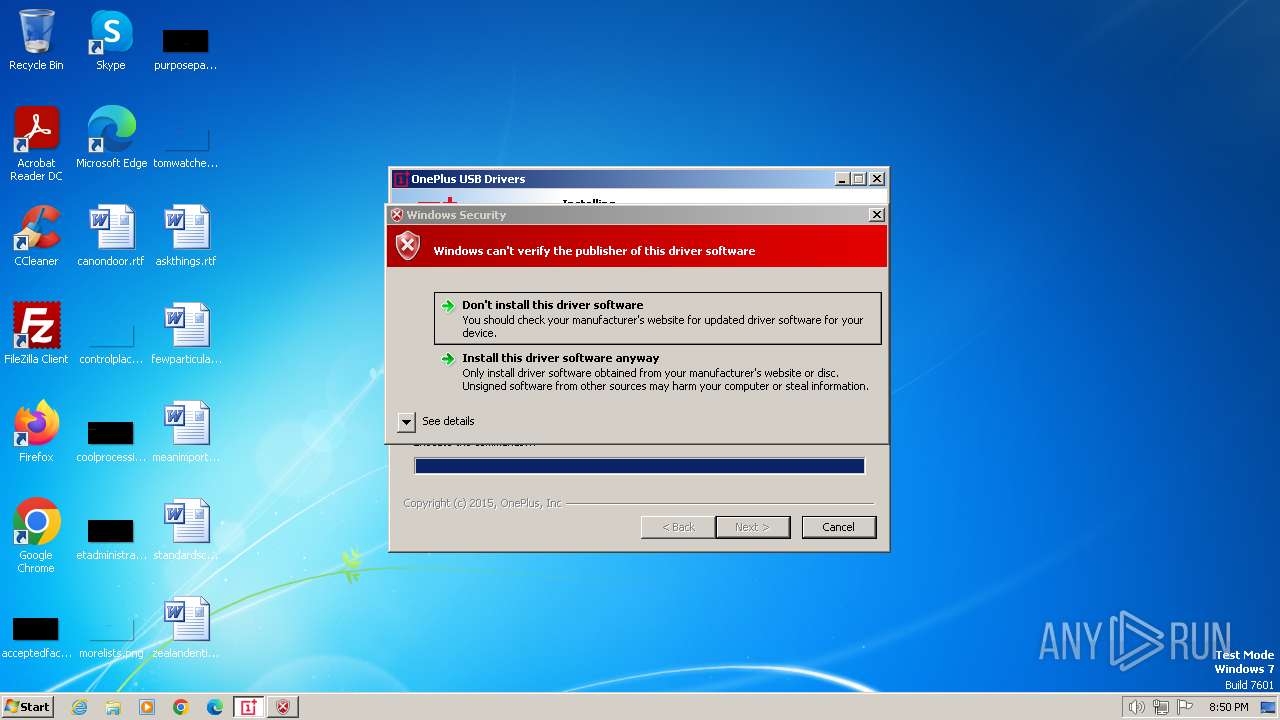
Task: Click the 8:50 PM taskbar clock
Action: coord(1229,707)
